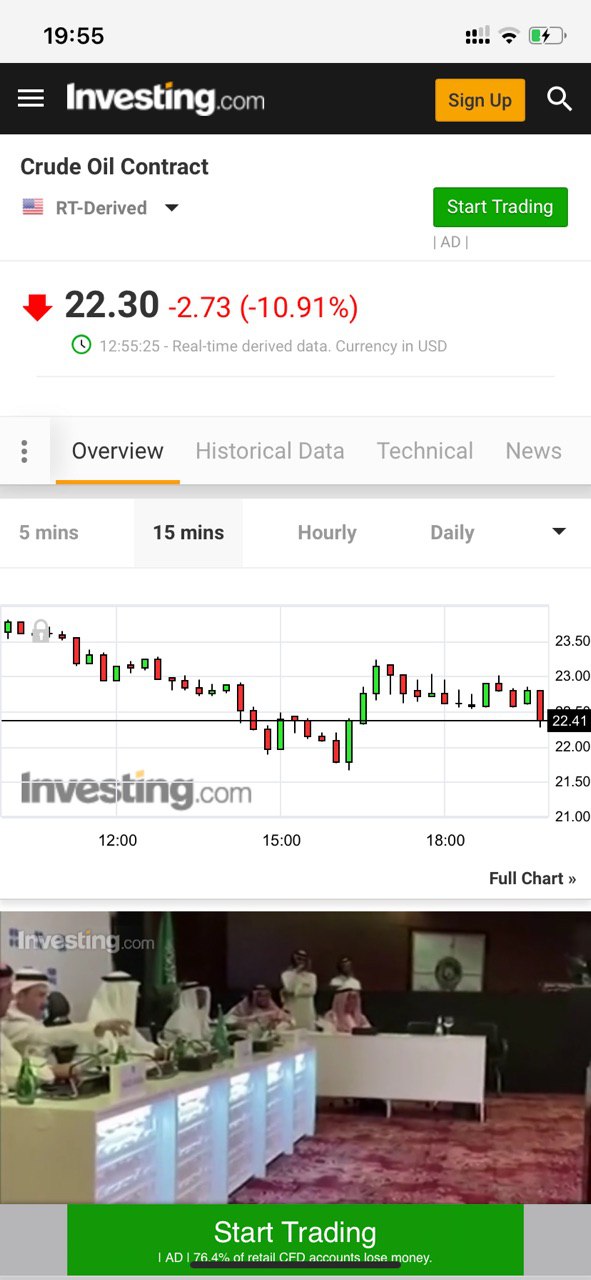The image size is (591, 1280).
Task: Tap the red down arrow price indicator
Action: (37, 307)
